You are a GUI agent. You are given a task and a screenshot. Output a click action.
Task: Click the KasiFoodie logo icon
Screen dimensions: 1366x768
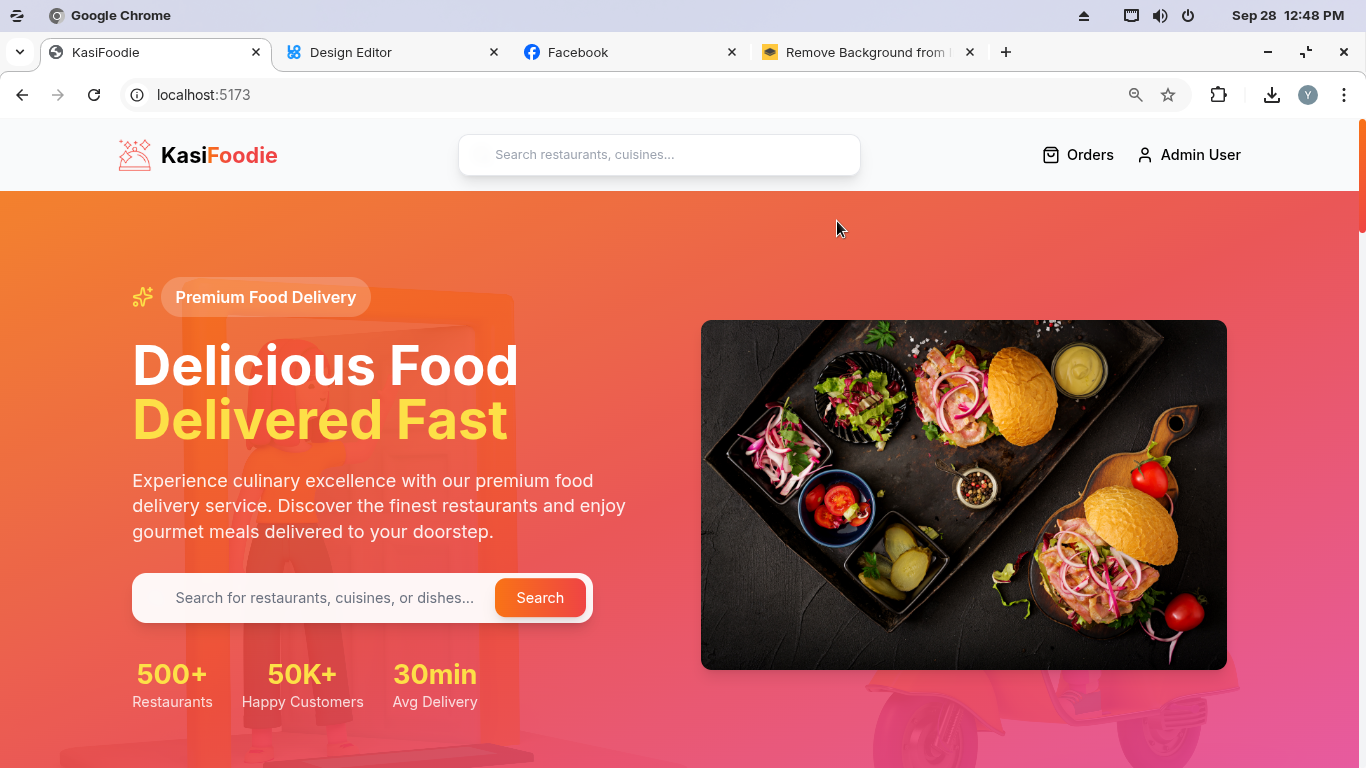[135, 155]
